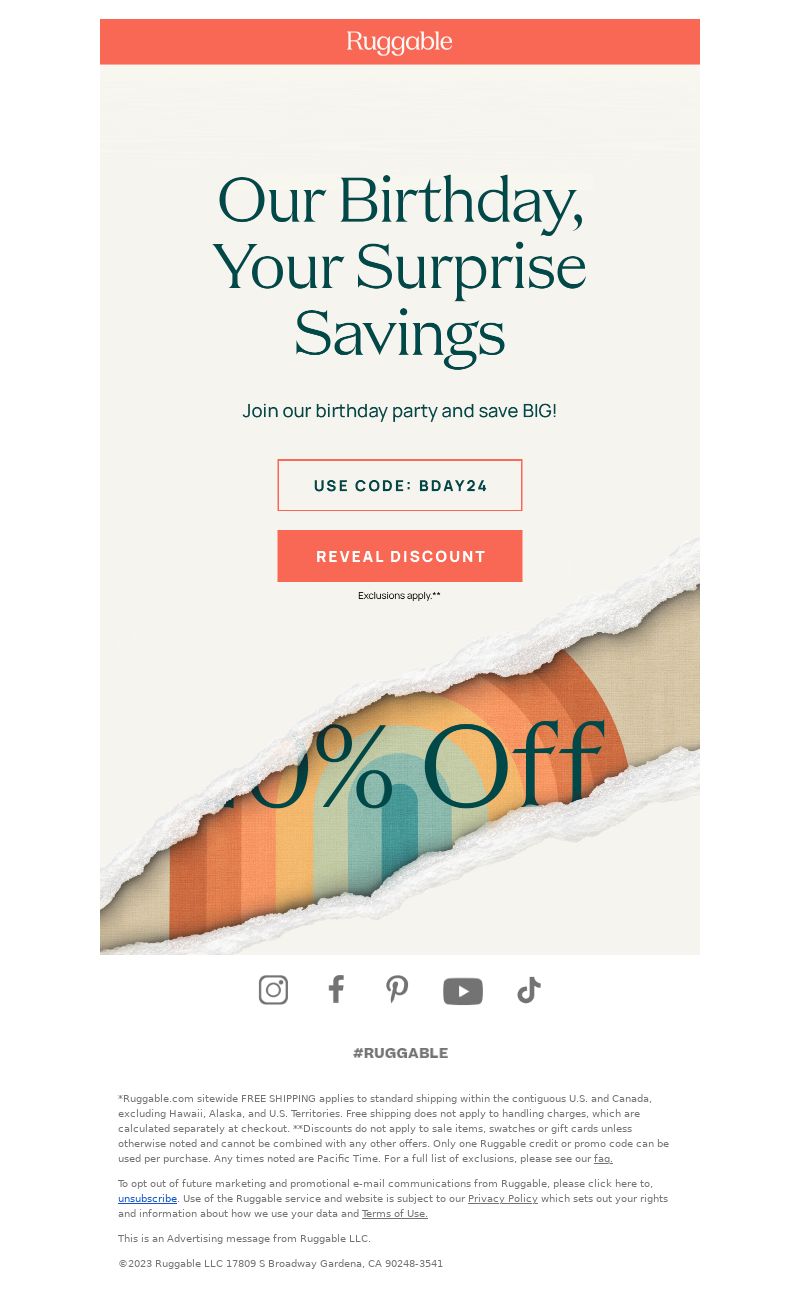
Task: Open the faq link
Action: [603, 1159]
